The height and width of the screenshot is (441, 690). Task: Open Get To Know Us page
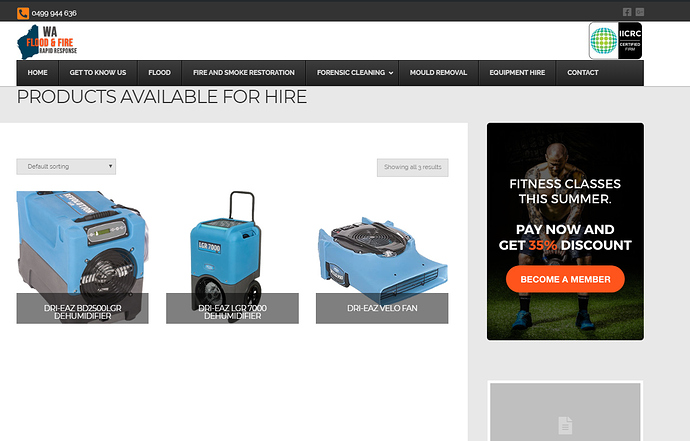pyautogui.click(x=98, y=73)
